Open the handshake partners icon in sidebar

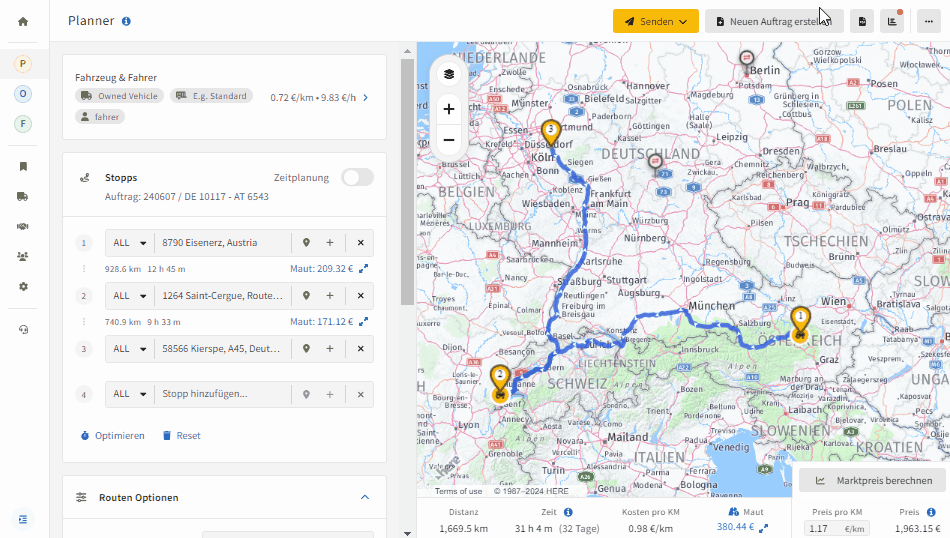[x=23, y=227]
